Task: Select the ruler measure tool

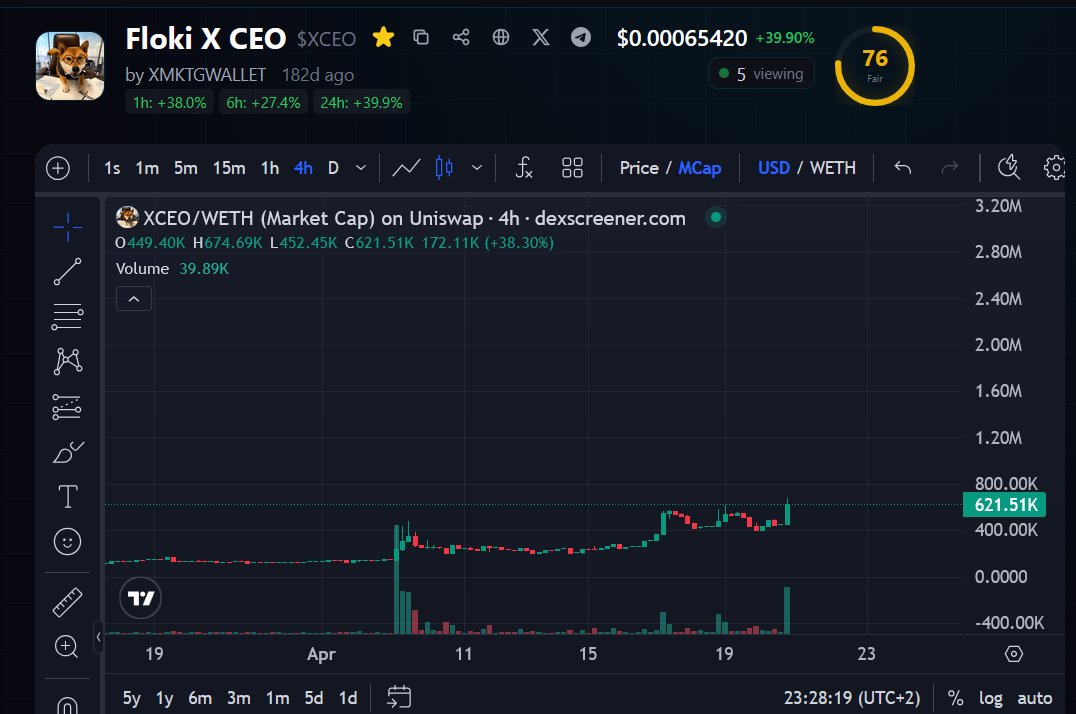Action: coord(67,602)
